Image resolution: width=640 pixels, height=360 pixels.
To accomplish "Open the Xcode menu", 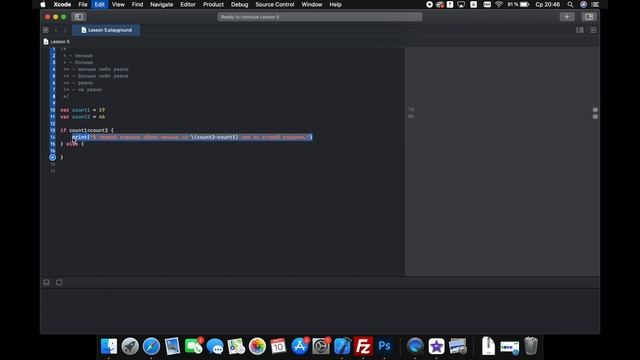I will [x=62, y=4].
